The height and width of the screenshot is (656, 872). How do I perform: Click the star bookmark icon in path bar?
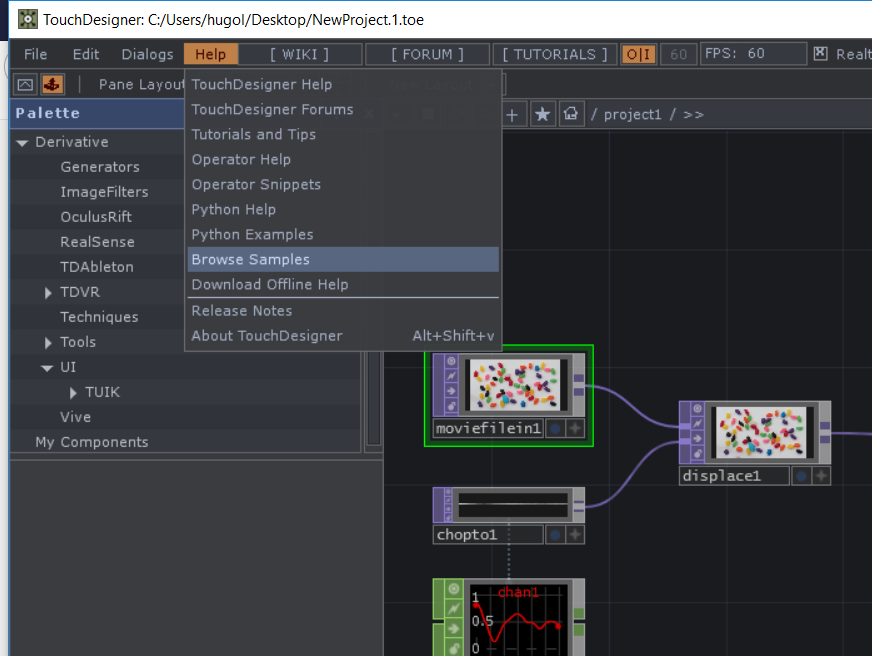(x=542, y=115)
